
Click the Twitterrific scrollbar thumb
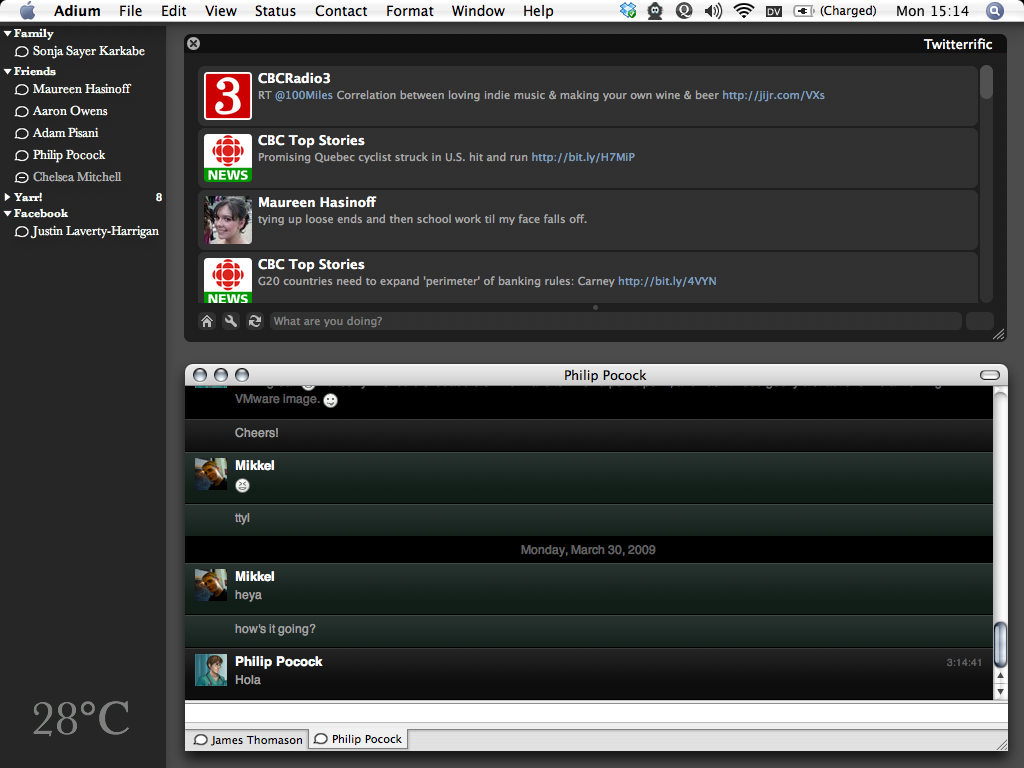point(986,83)
